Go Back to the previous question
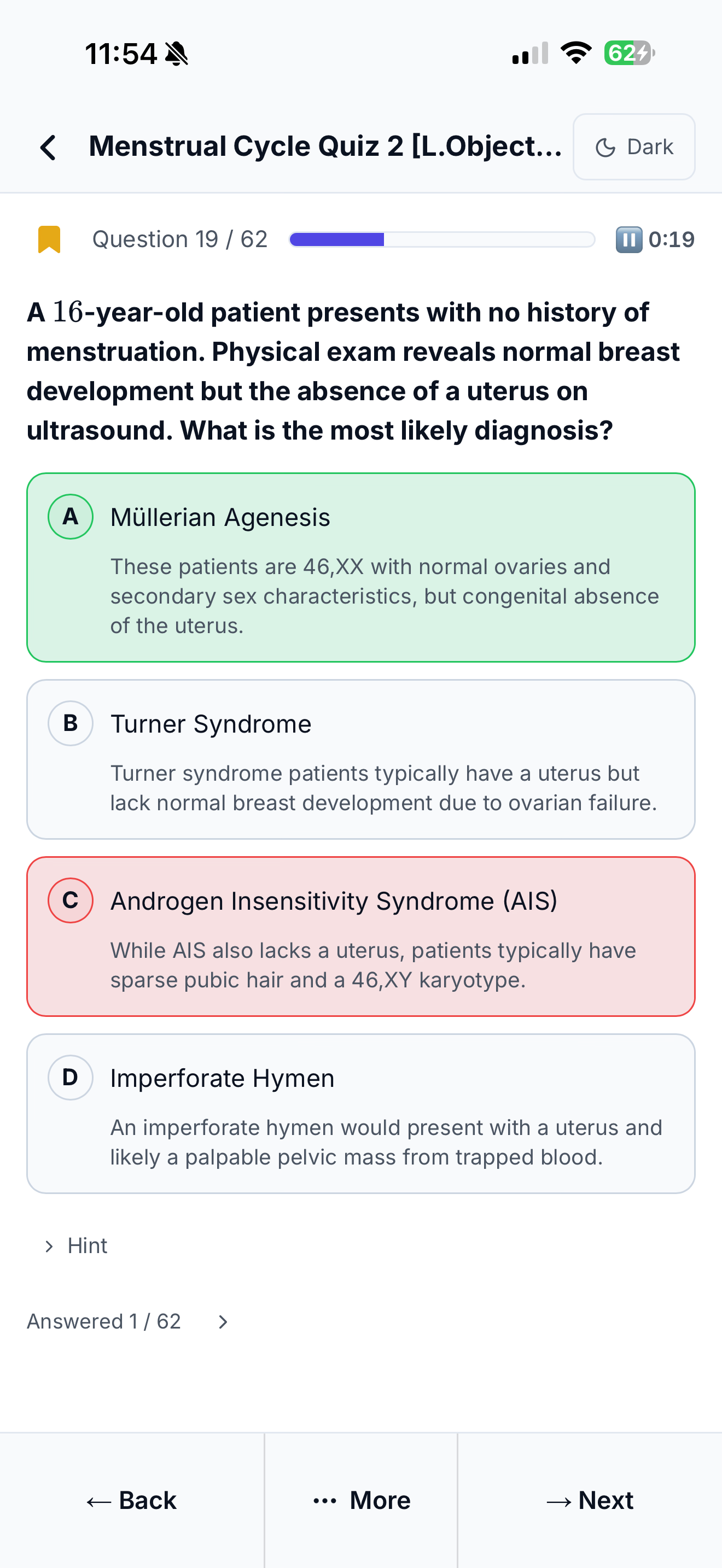Viewport: 722px width, 1568px height. pyautogui.click(x=131, y=1500)
